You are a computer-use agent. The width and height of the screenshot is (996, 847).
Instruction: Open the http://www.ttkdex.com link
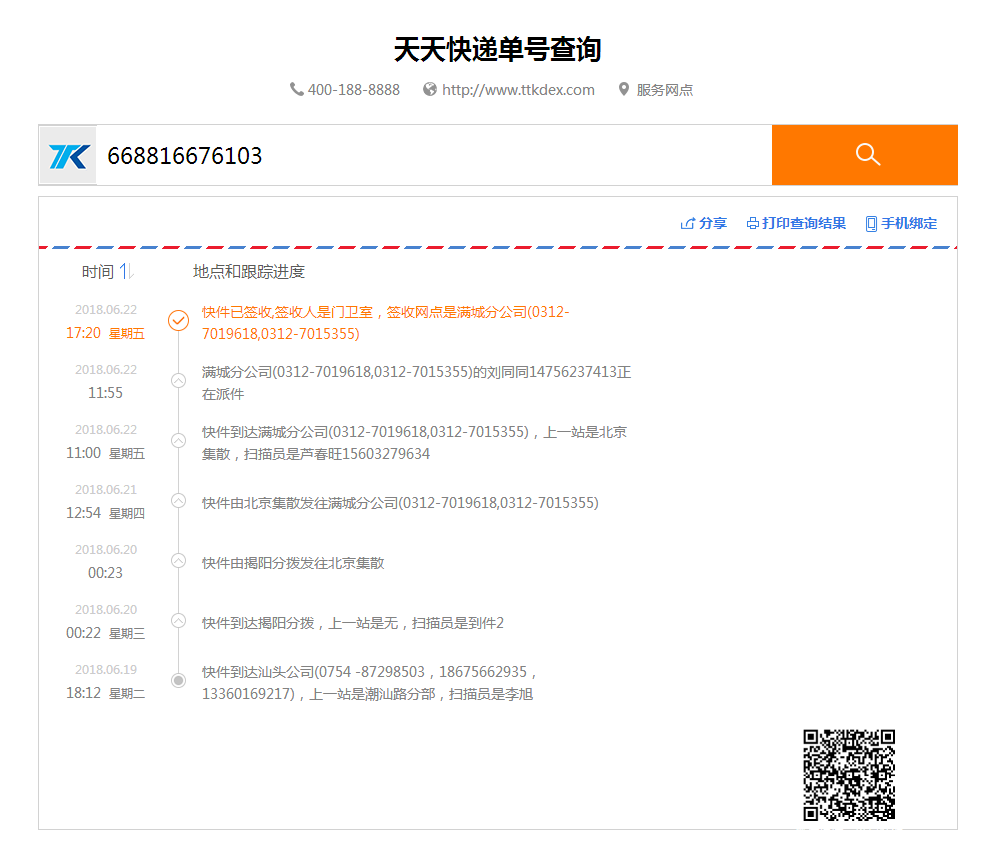(518, 90)
